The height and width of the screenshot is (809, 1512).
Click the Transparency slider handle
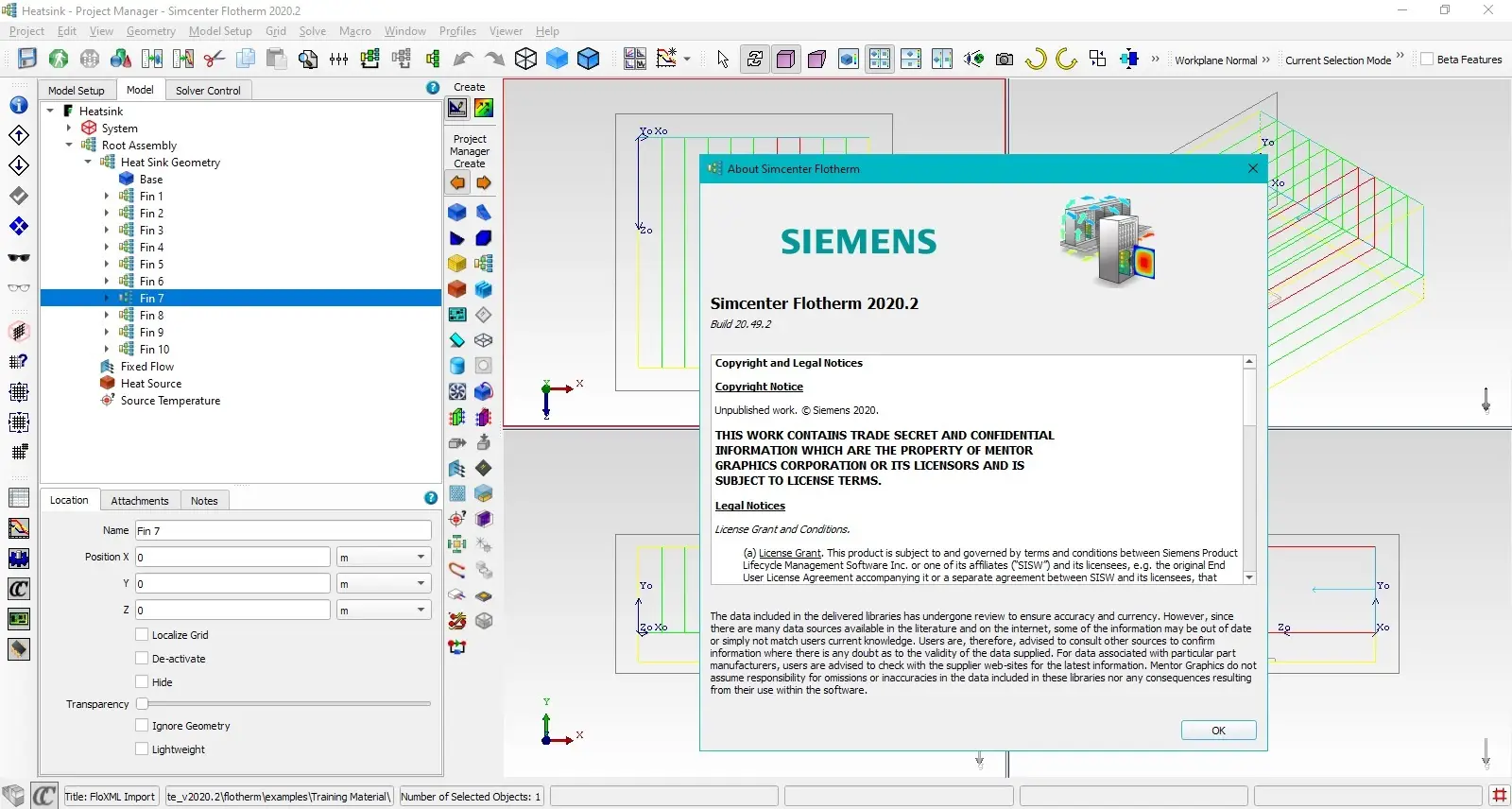[142, 703]
